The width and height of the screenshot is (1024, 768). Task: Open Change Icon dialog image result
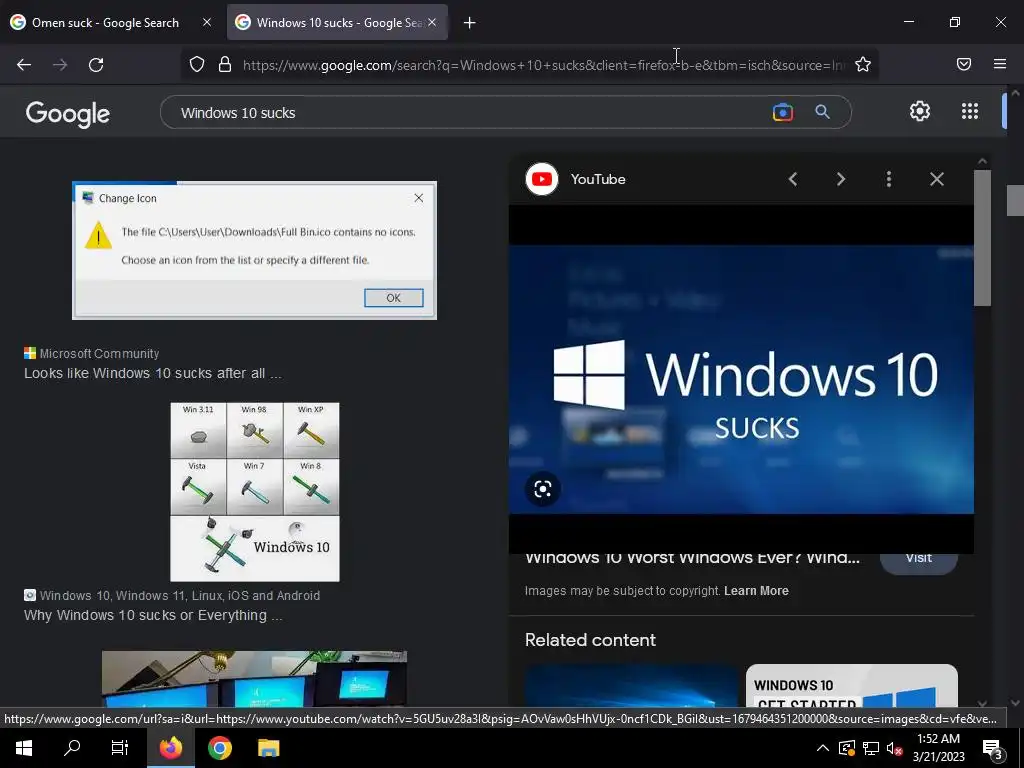(x=254, y=250)
